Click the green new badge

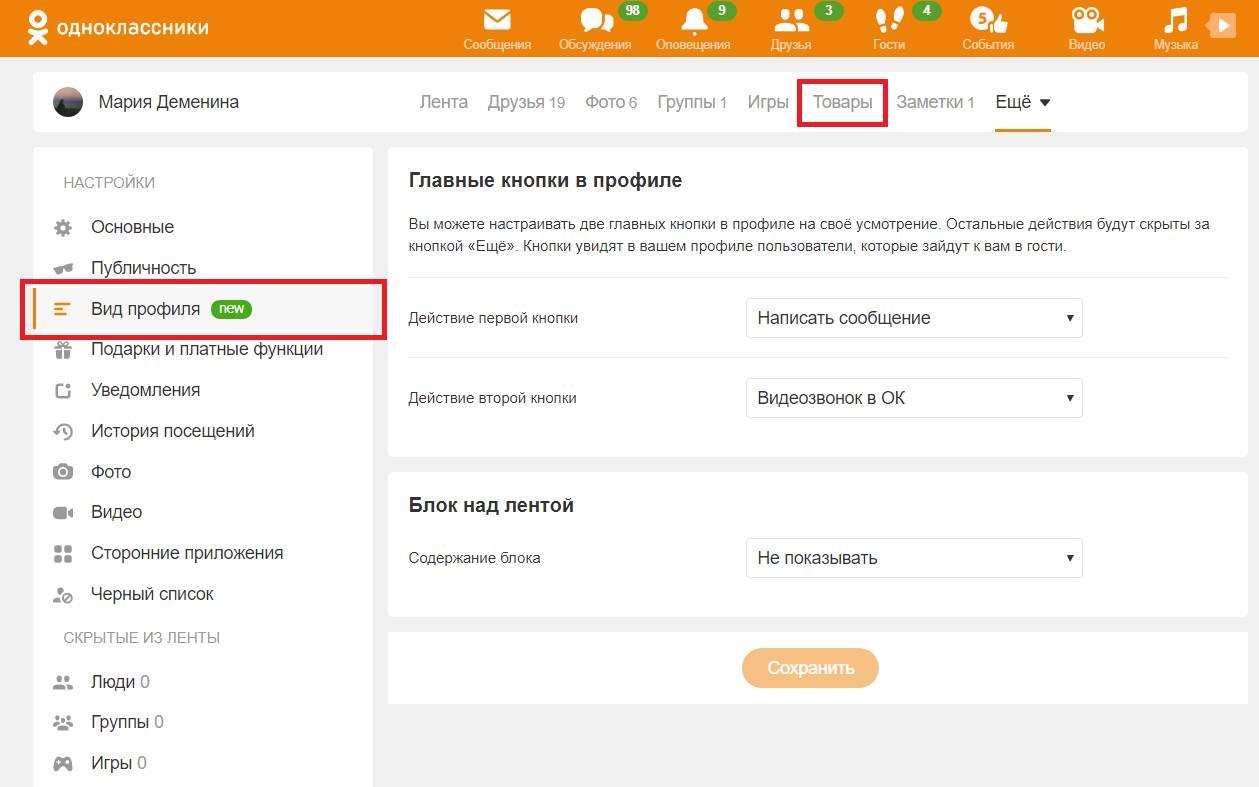tap(232, 309)
